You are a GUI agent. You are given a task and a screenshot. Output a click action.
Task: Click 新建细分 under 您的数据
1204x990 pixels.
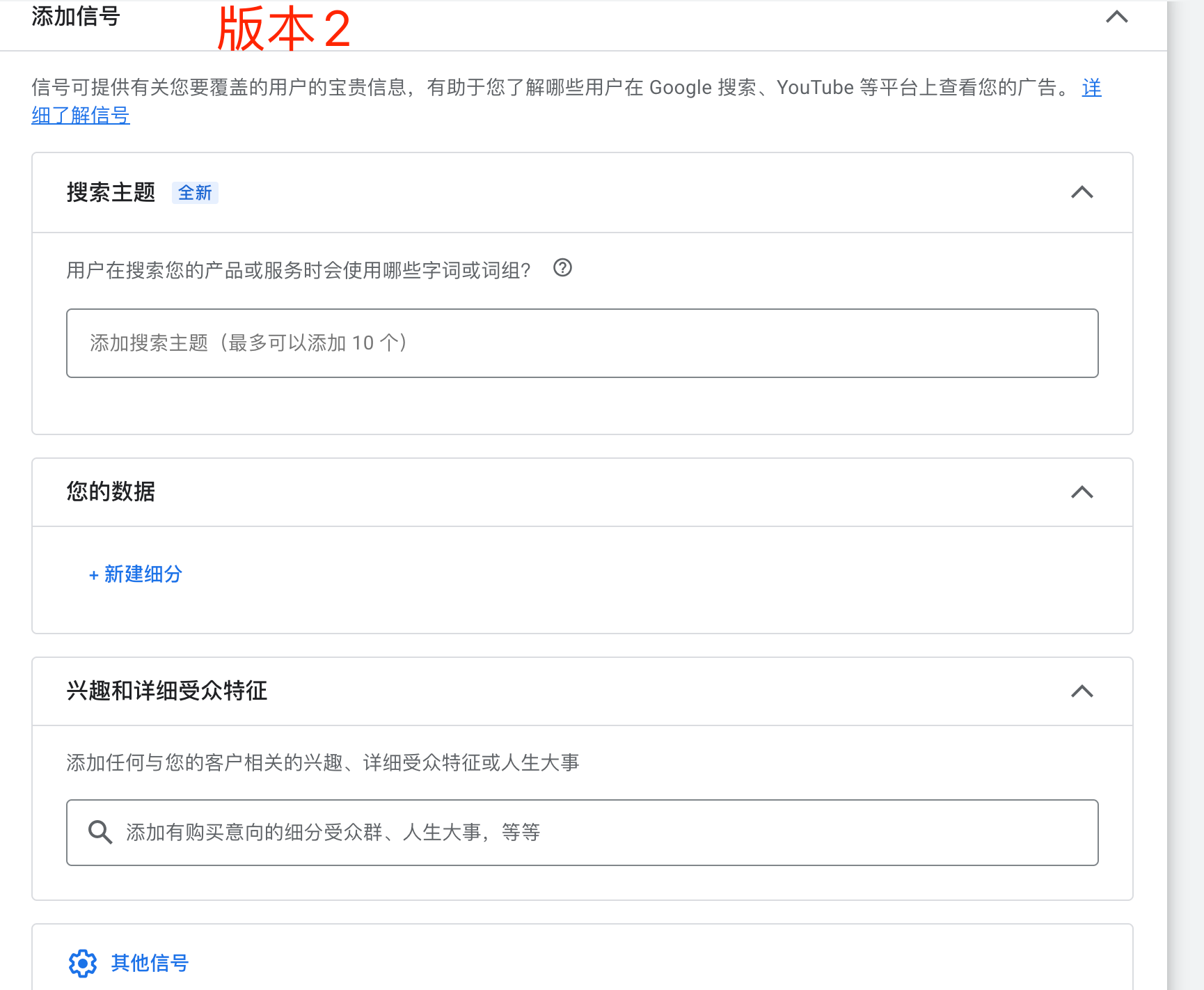click(136, 574)
